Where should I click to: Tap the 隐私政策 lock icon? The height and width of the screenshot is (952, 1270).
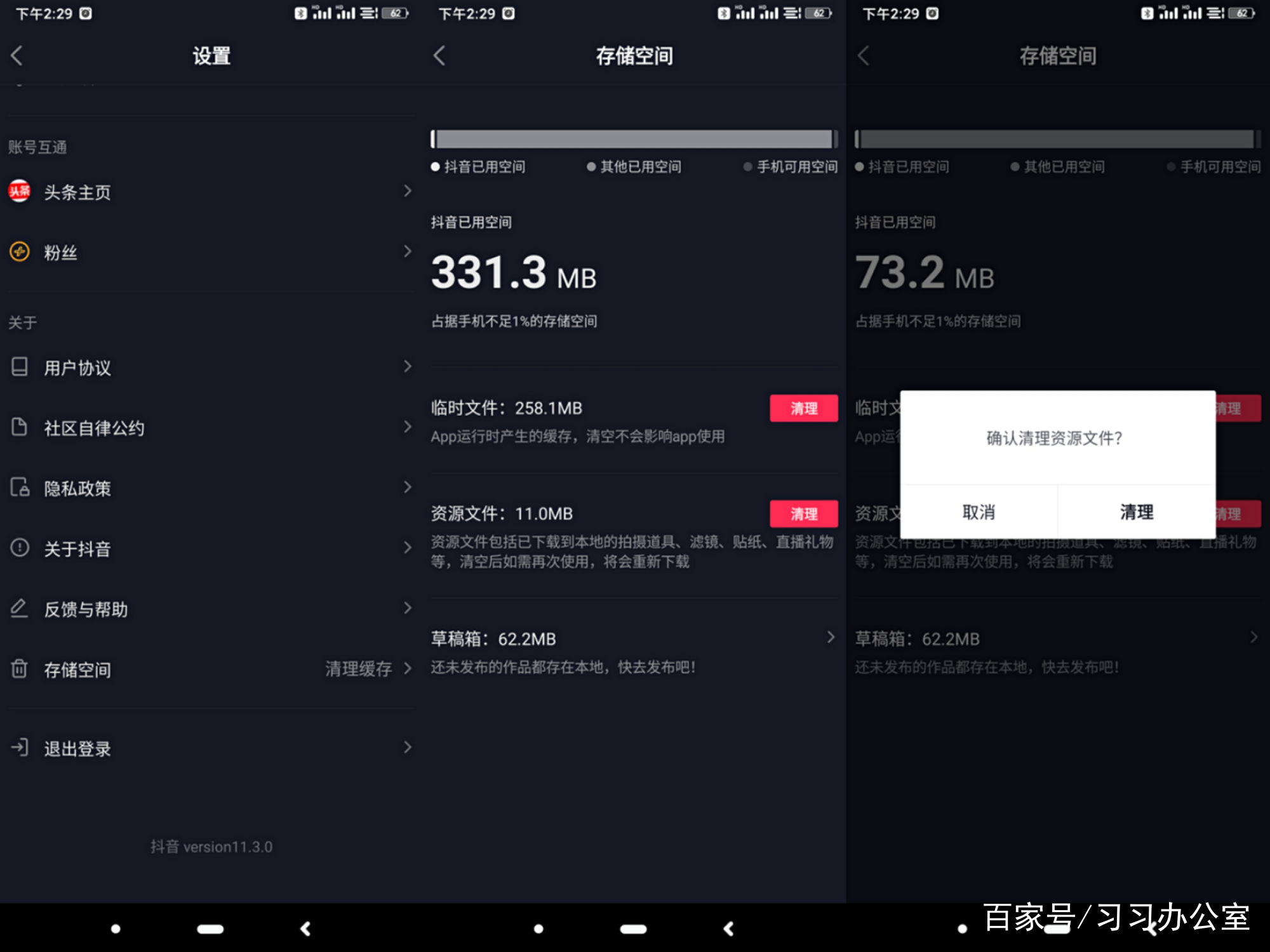[19, 488]
